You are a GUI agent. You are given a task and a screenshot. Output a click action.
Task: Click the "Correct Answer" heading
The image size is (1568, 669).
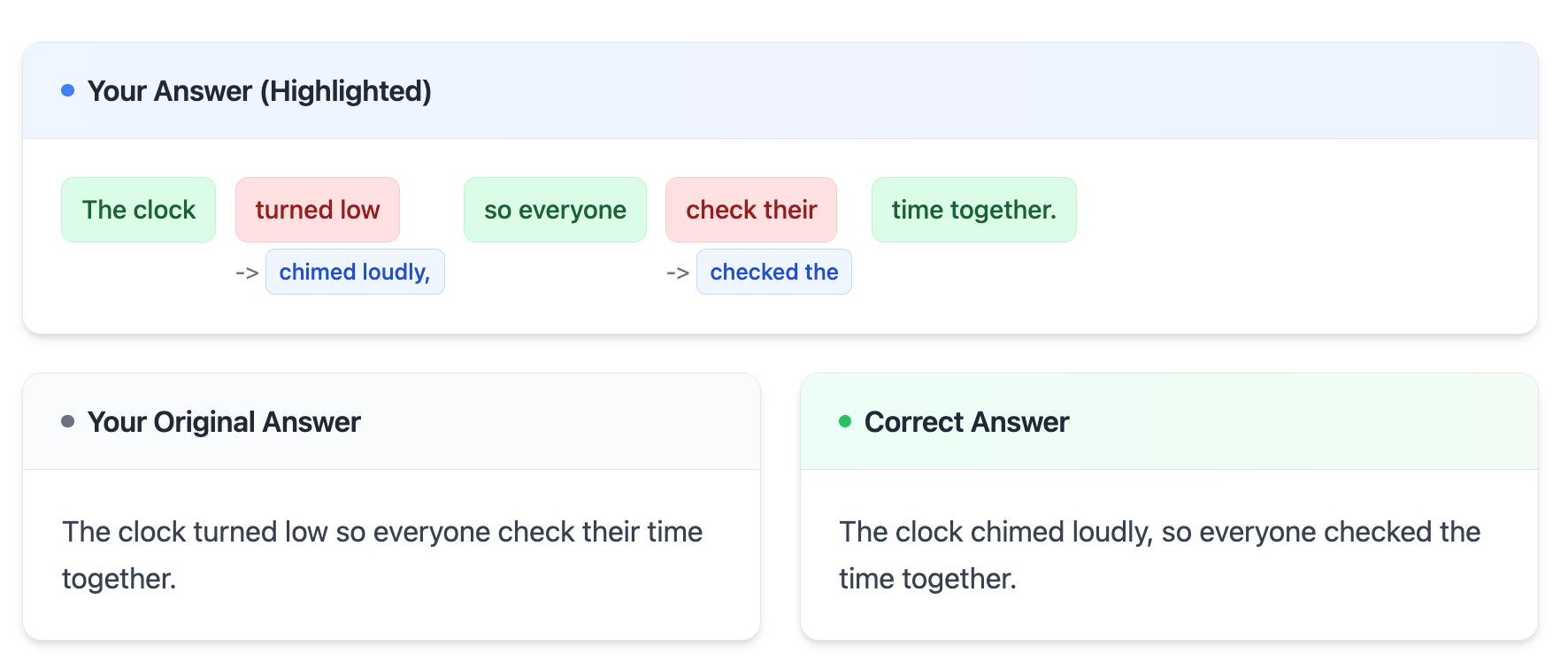tap(966, 422)
